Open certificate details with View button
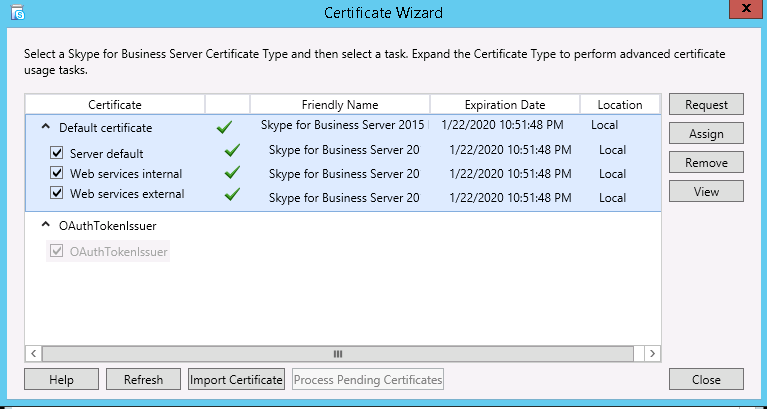The image size is (767, 409). pyautogui.click(x=706, y=191)
